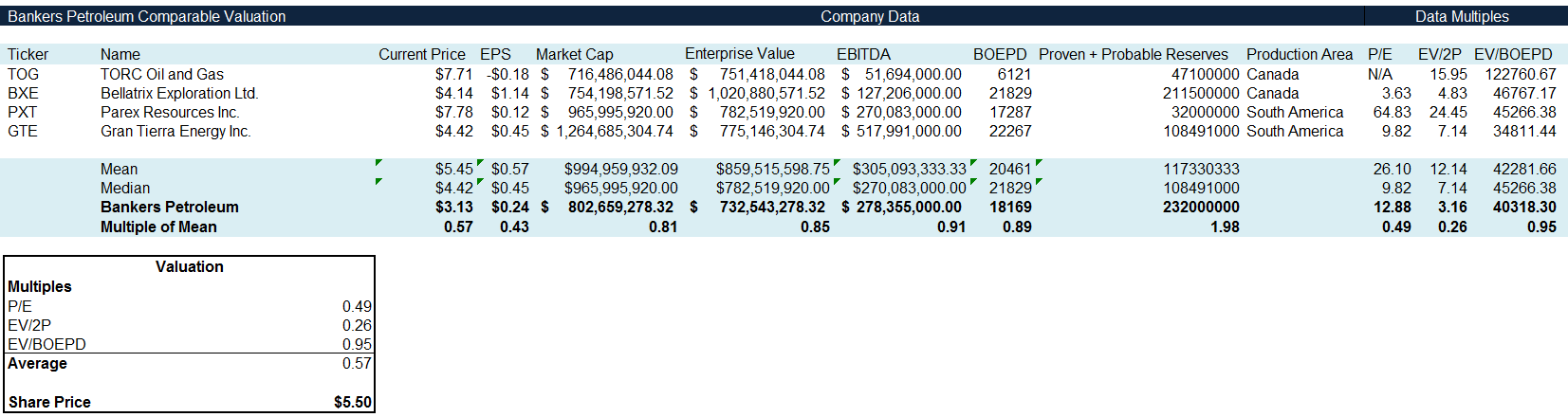Select the TORC Oil and Gas name cell

pos(162,74)
